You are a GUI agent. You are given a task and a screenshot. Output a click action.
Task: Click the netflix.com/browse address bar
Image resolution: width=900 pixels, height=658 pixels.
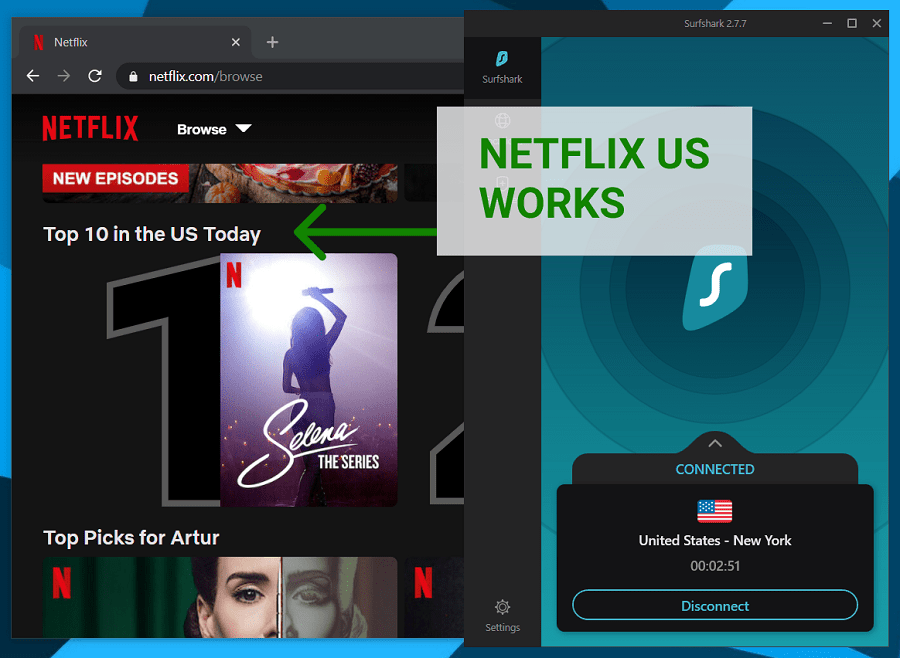click(x=290, y=76)
